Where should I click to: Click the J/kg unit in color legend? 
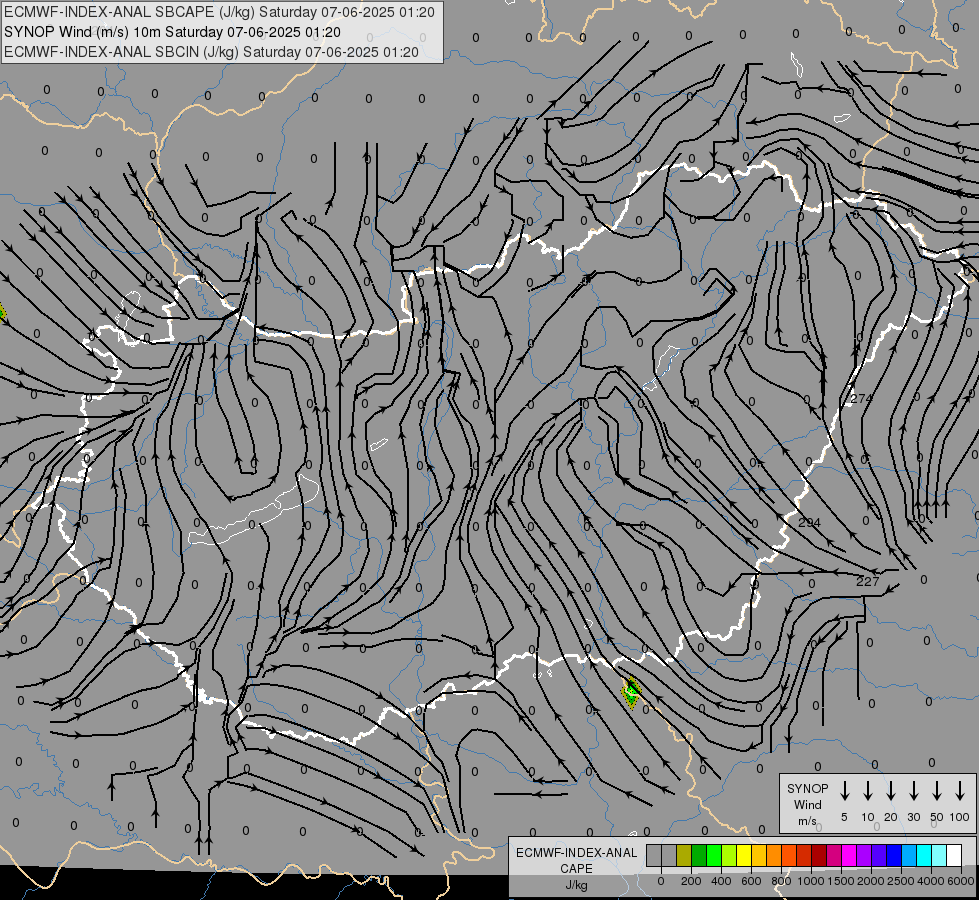tap(576, 885)
